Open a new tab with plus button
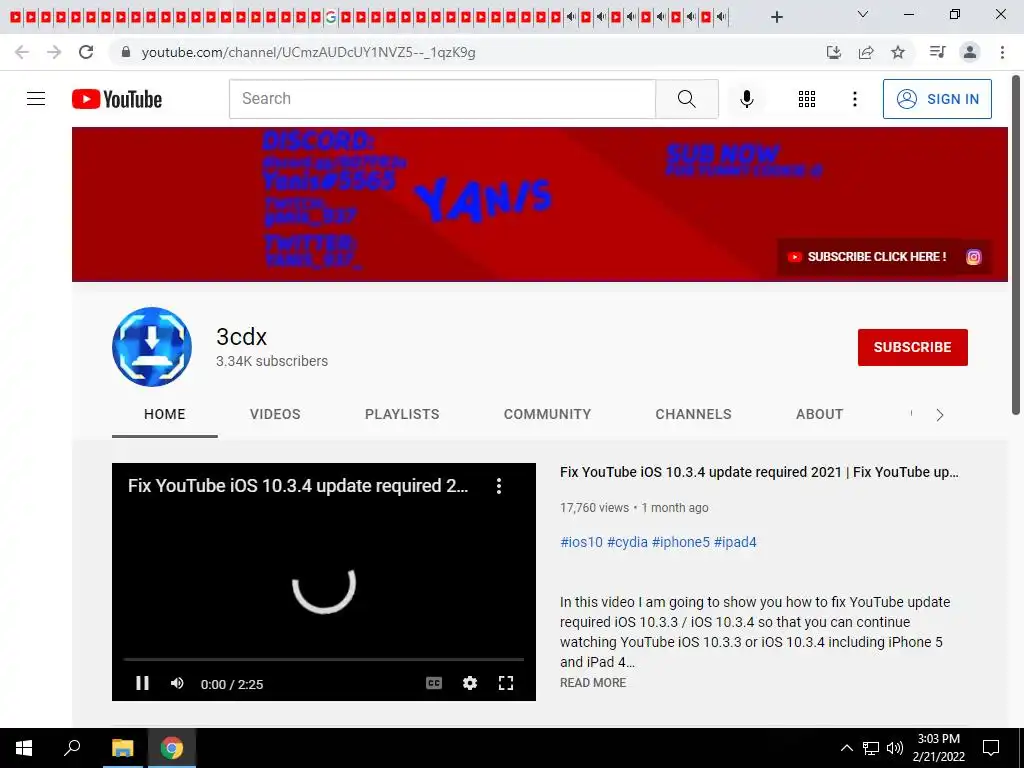The image size is (1024, 768). 776,17
